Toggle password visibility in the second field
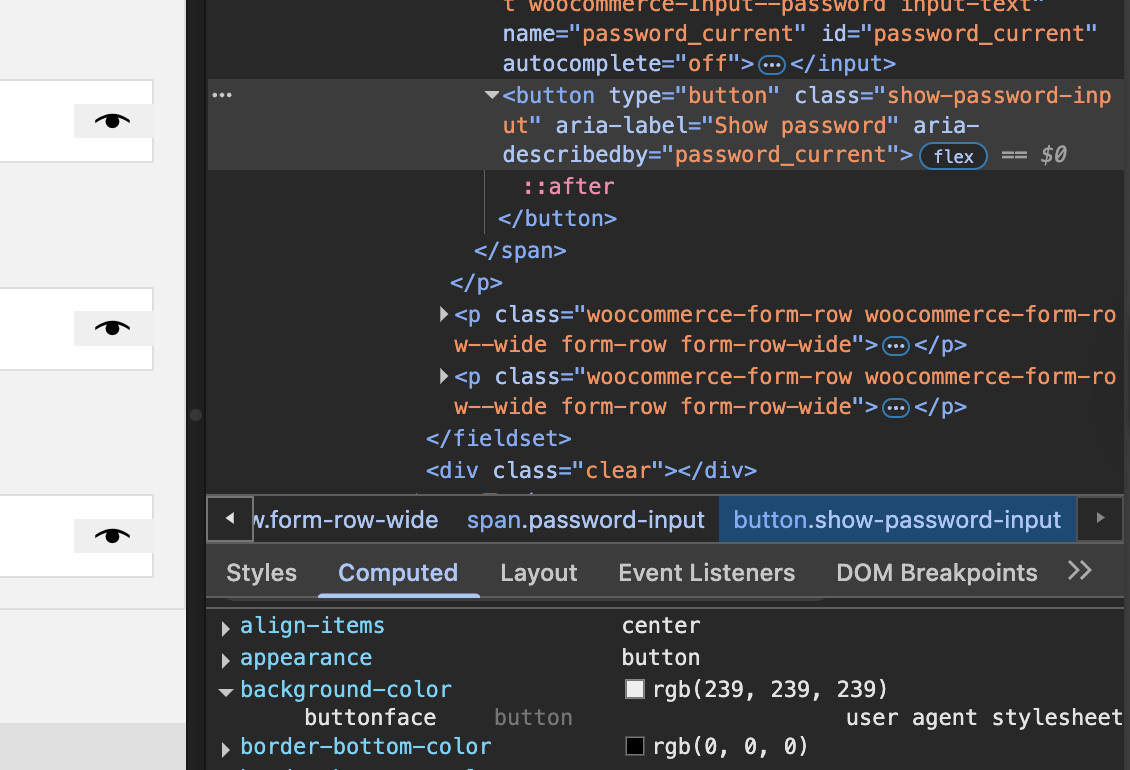This screenshot has height=770, width=1130. point(112,328)
